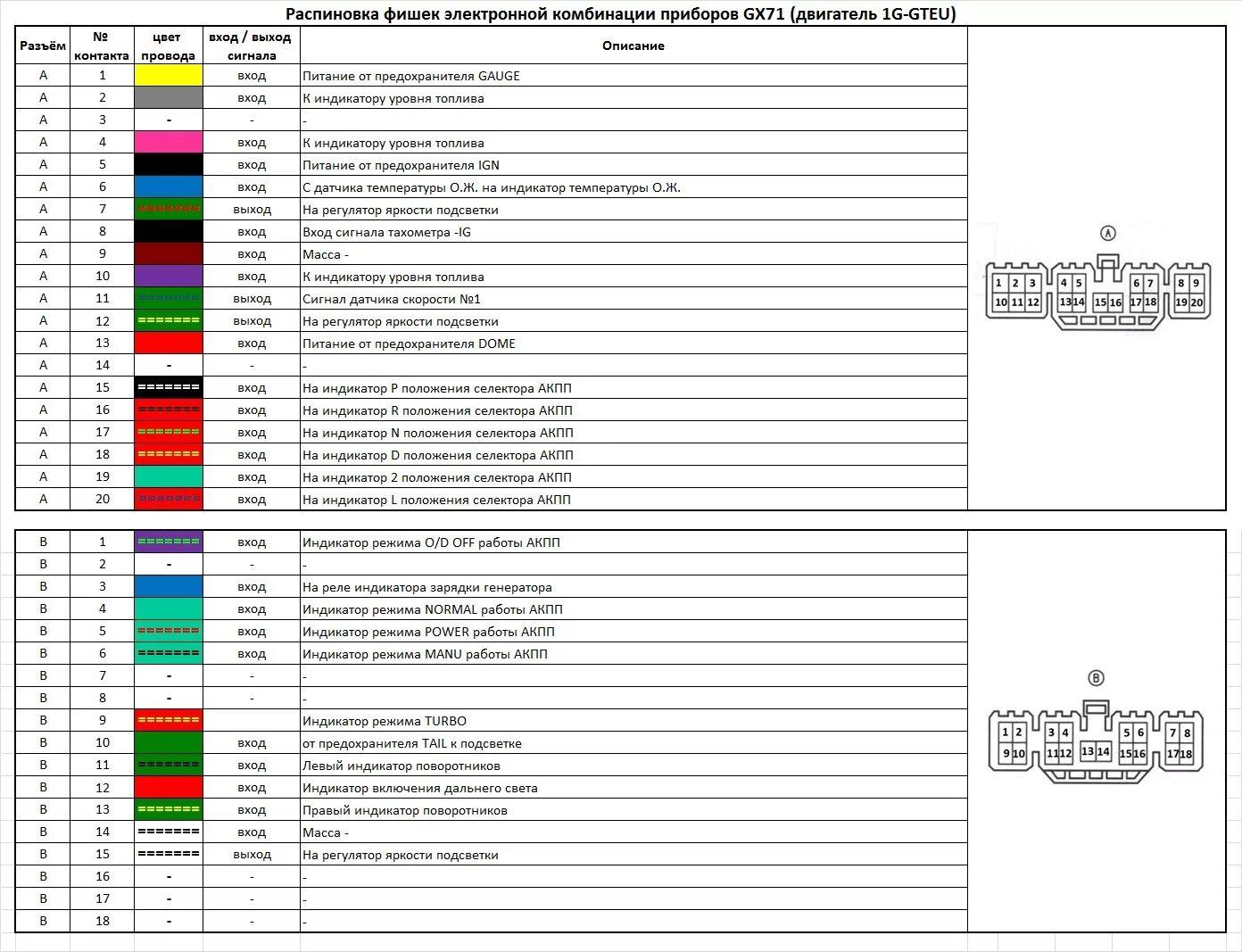Select the dark red wire color cell for contact A9

[x=169, y=254]
